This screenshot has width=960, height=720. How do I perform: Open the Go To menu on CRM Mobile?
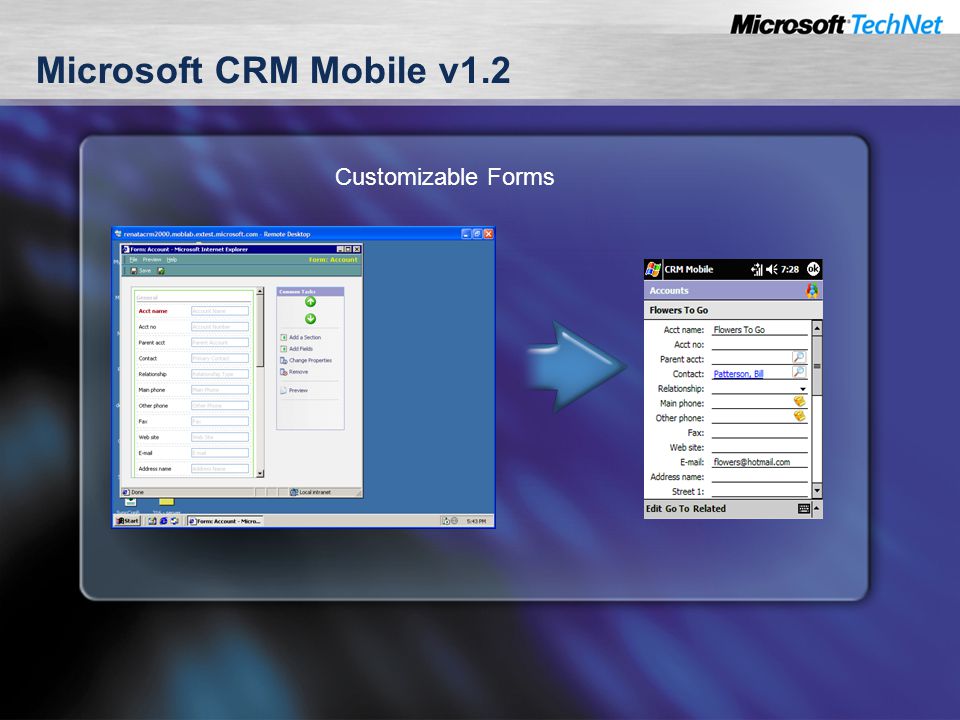(677, 509)
